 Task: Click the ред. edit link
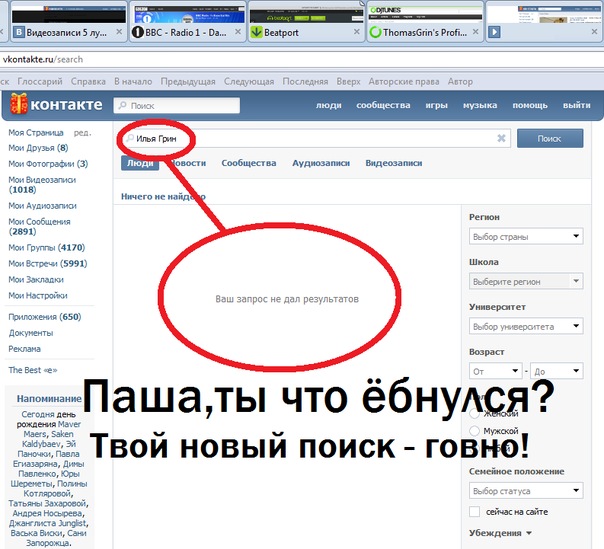(83, 133)
